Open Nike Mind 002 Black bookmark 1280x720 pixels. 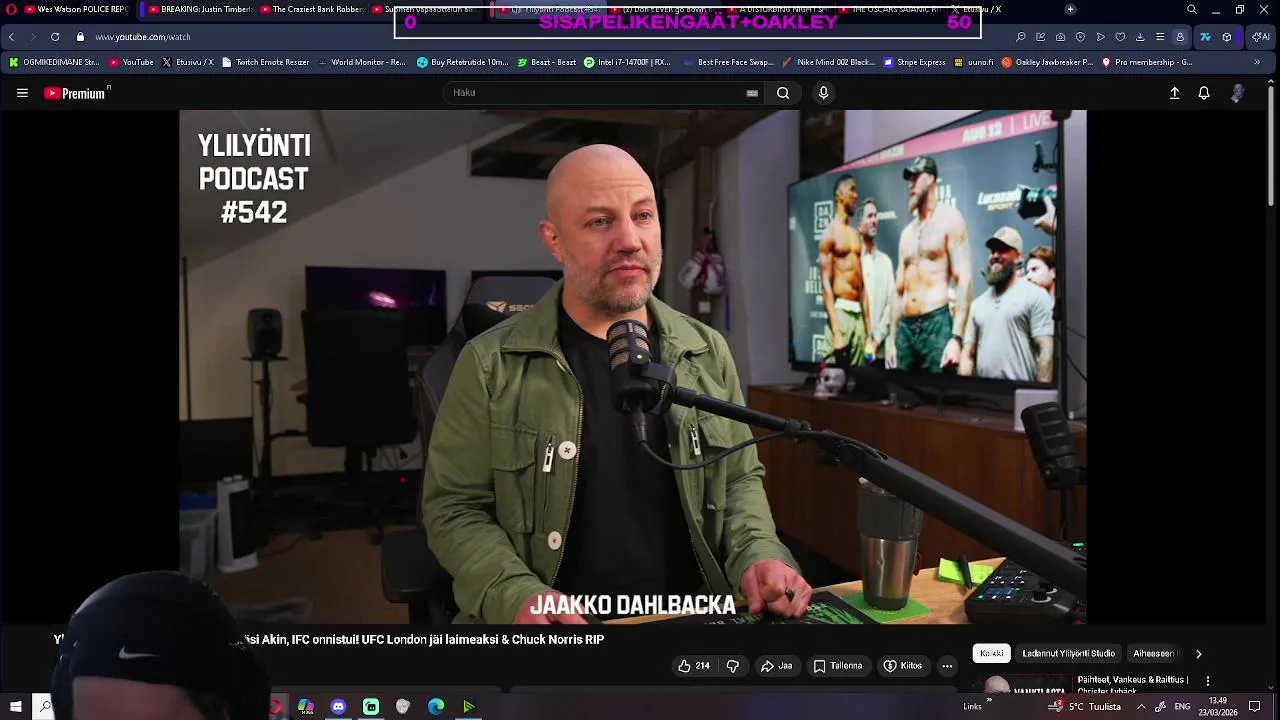[x=828, y=62]
